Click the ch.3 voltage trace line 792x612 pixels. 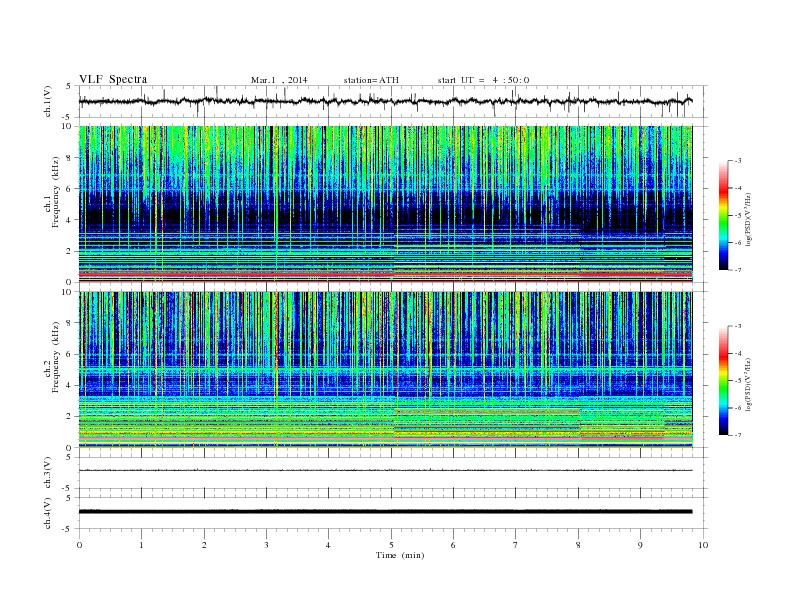(x=385, y=470)
